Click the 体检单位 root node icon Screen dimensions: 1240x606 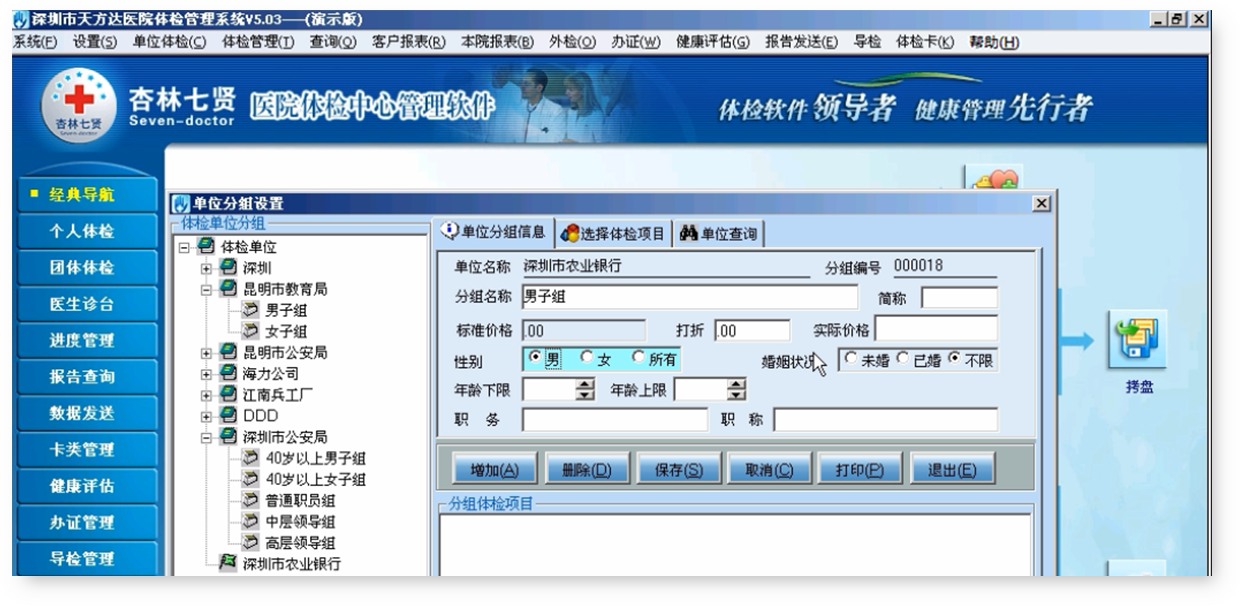(206, 247)
